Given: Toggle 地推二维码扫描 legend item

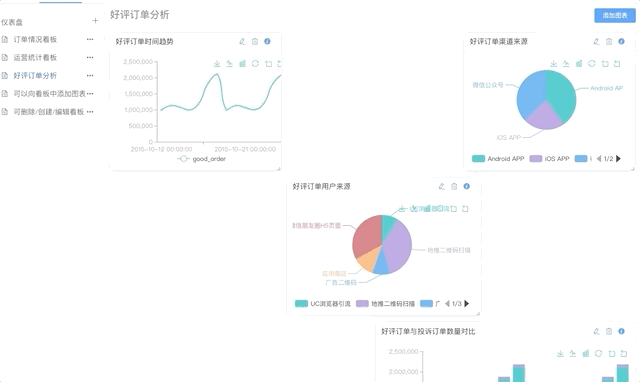Looking at the screenshot, I should [x=385, y=304].
